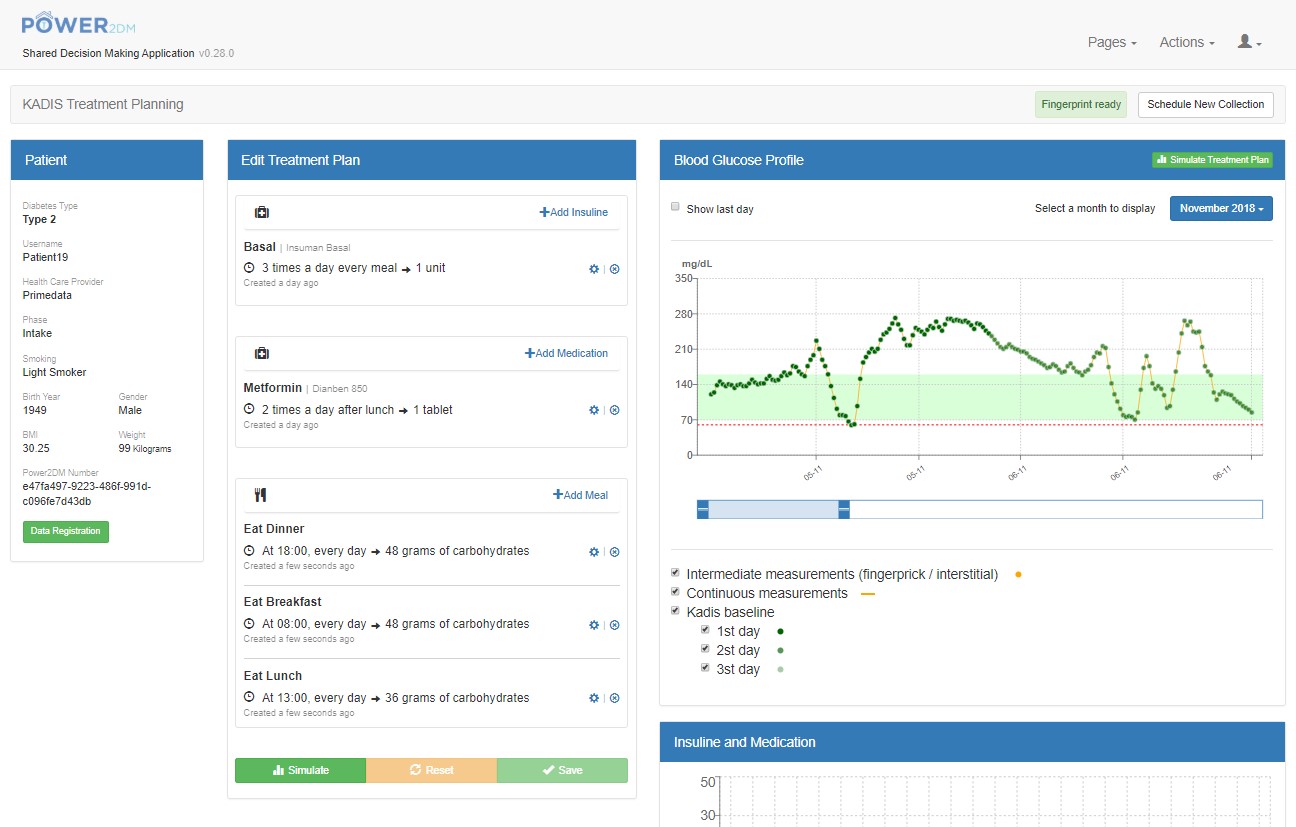Remove the Eat Breakfast meal entry
1296x827 pixels.
coord(615,625)
